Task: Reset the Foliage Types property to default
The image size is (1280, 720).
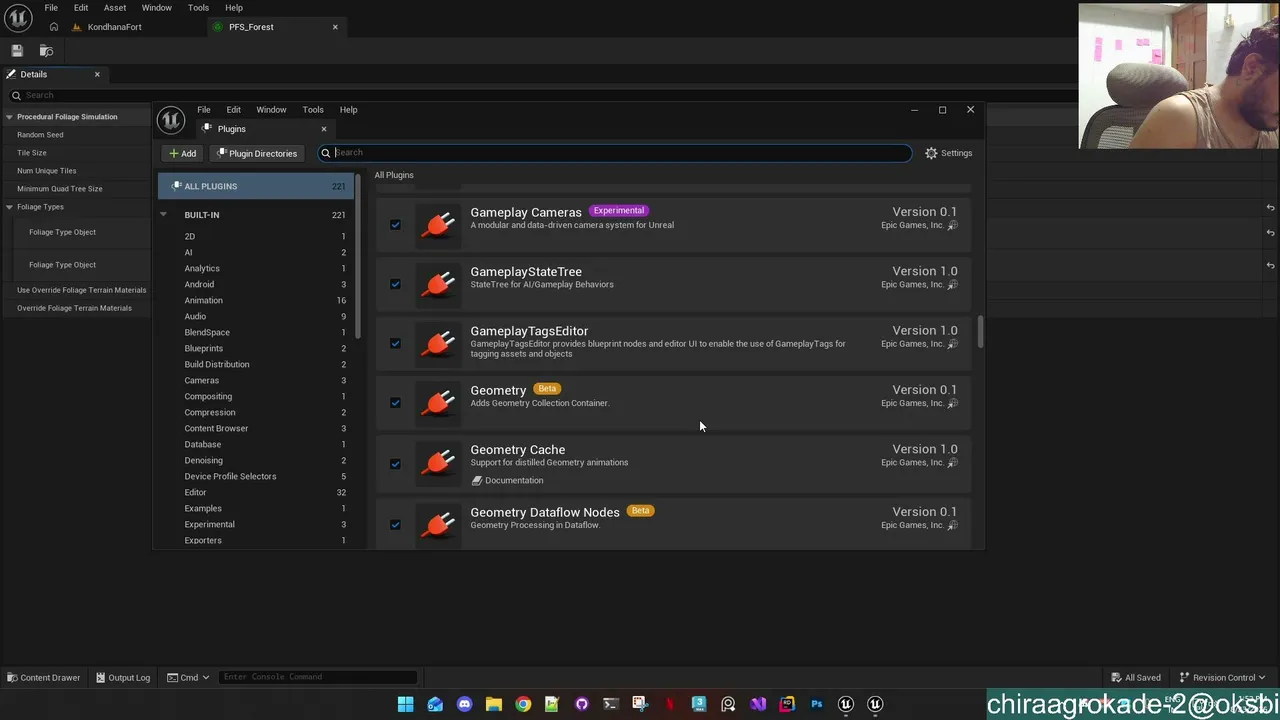Action: click(1270, 207)
